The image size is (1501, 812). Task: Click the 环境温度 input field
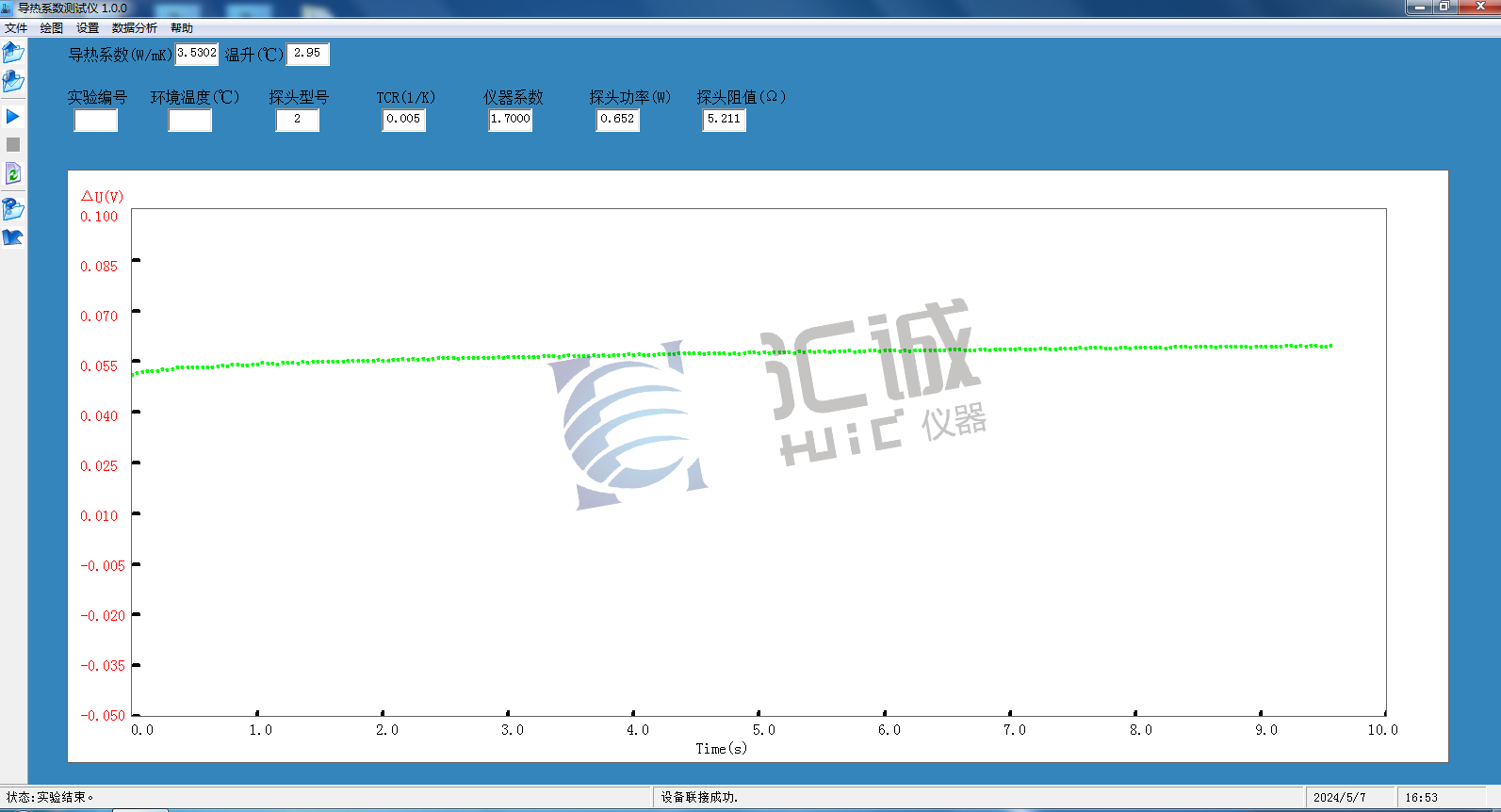190,121
